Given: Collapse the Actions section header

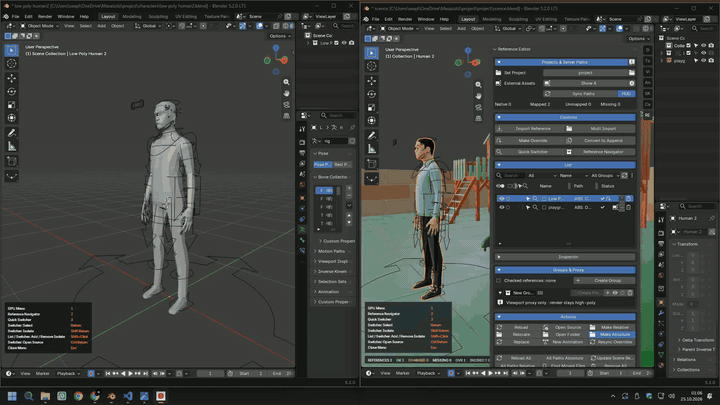Looking at the screenshot, I should pyautogui.click(x=565, y=317).
